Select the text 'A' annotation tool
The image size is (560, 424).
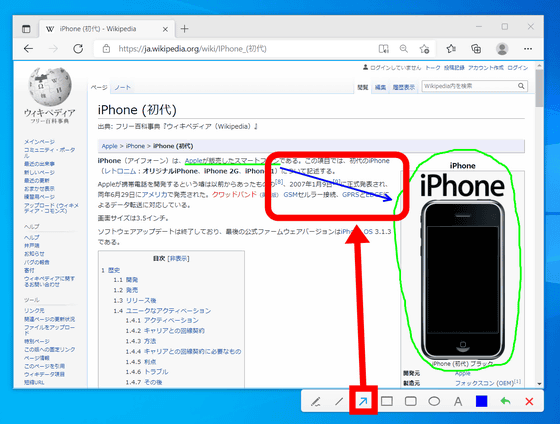[458, 401]
